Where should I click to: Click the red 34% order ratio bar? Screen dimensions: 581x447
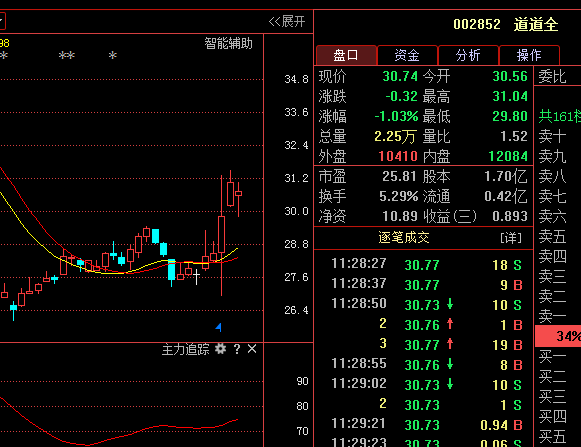[558, 336]
